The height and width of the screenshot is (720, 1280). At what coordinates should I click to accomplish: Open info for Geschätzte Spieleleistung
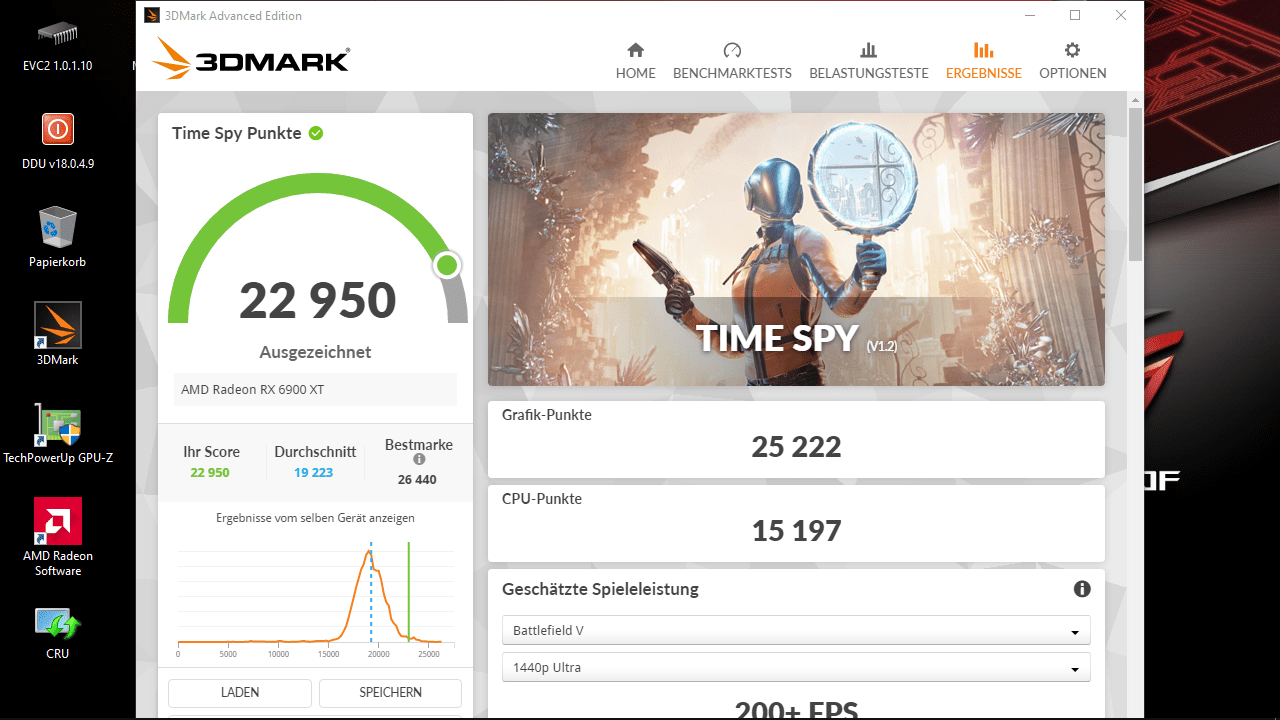tap(1081, 589)
